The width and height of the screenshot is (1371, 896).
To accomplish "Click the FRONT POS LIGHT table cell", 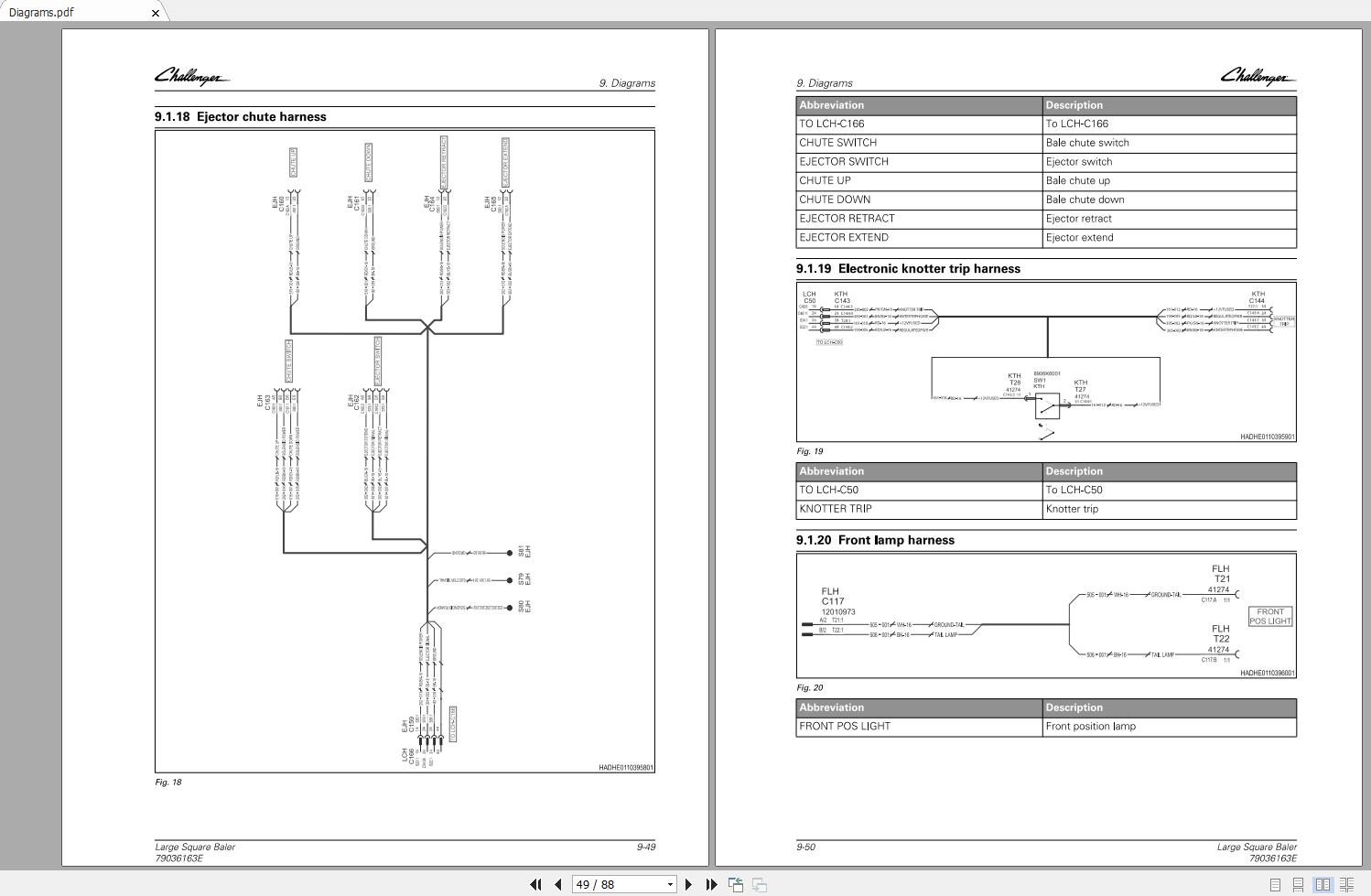I will (918, 727).
